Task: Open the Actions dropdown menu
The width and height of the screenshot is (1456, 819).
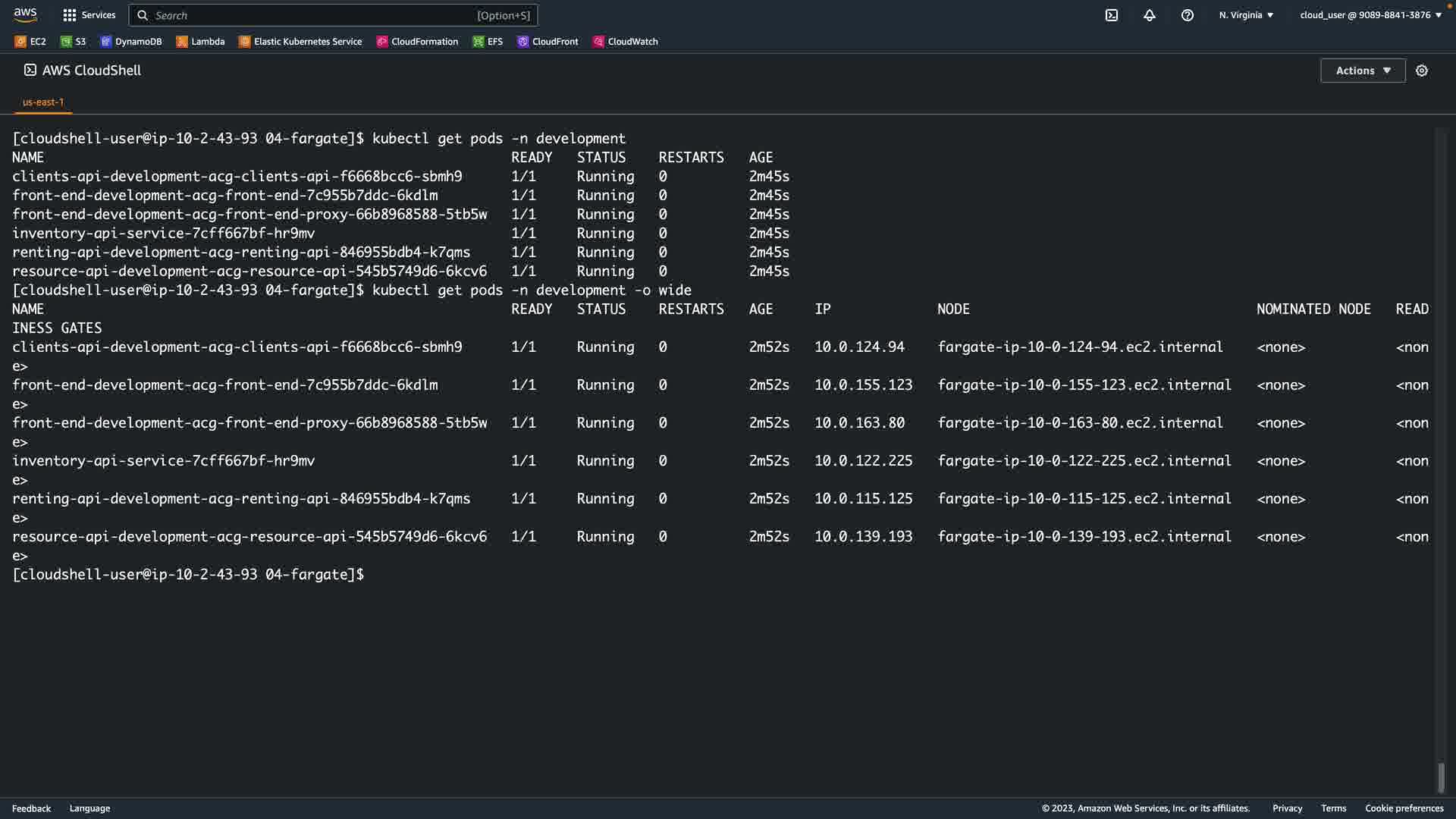Action: 1363,71
